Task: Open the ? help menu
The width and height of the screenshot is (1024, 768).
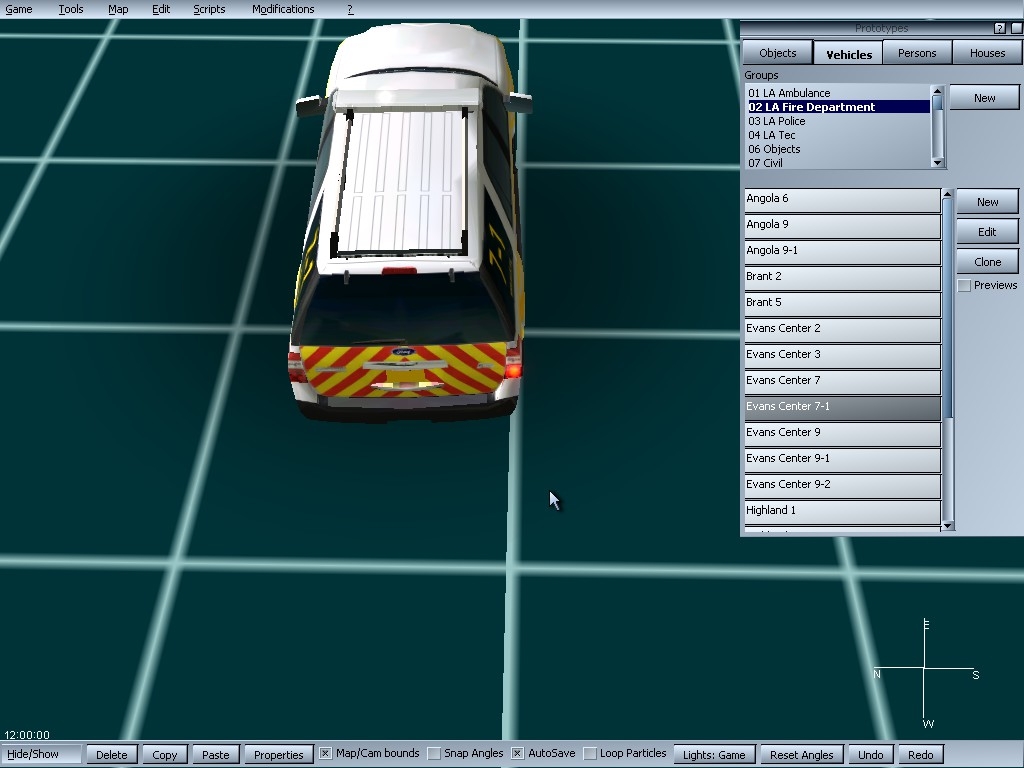Action: click(350, 9)
